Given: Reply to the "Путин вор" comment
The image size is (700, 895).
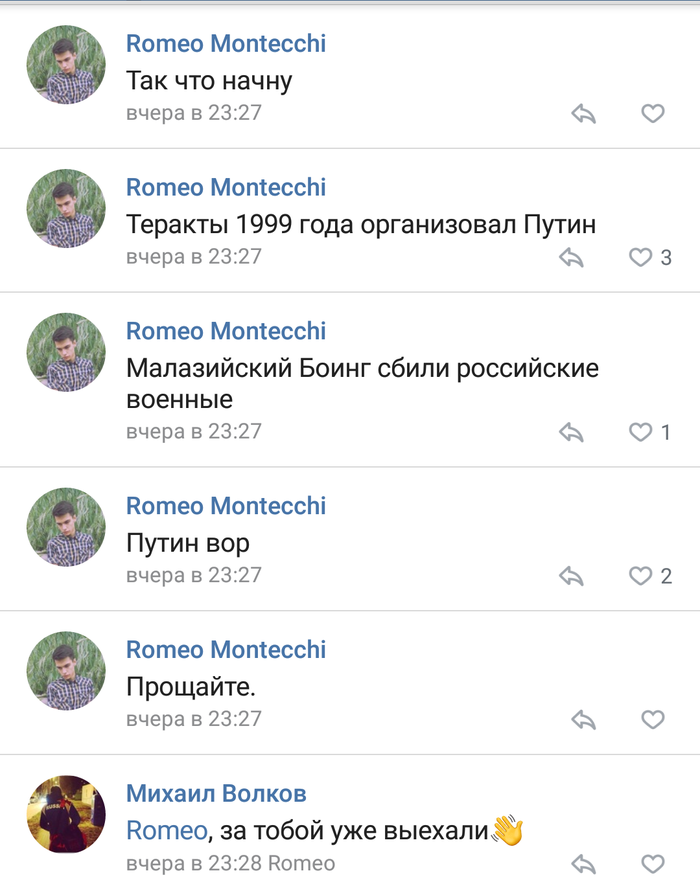Looking at the screenshot, I should [x=571, y=576].
